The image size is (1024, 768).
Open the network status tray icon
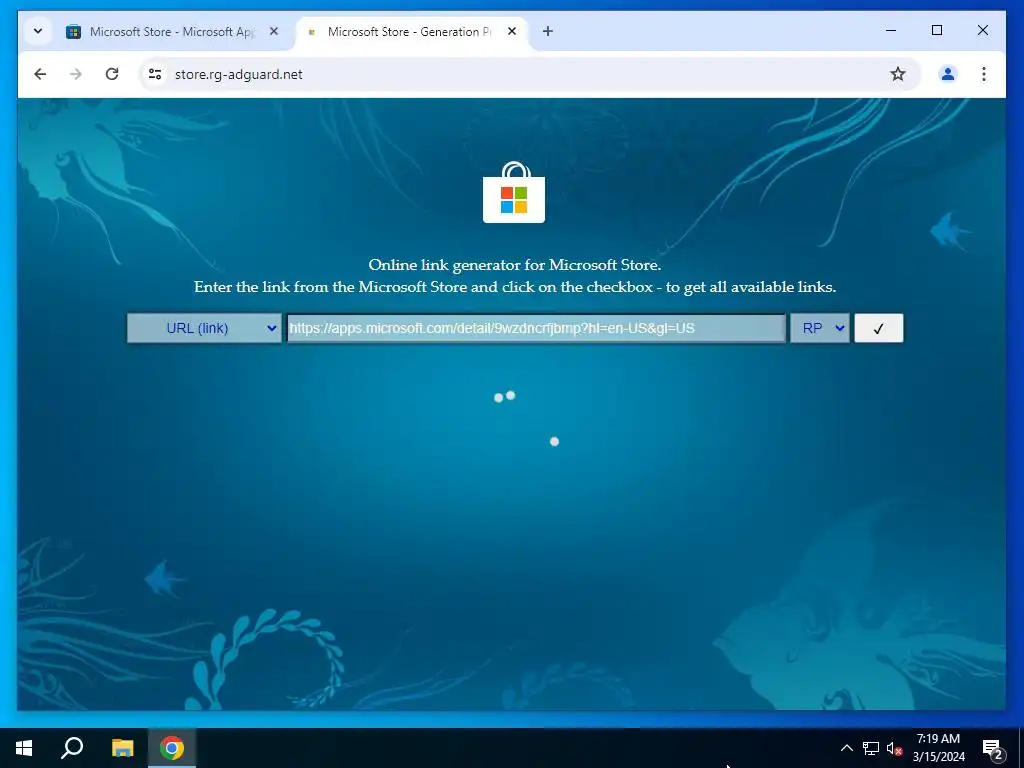click(871, 748)
